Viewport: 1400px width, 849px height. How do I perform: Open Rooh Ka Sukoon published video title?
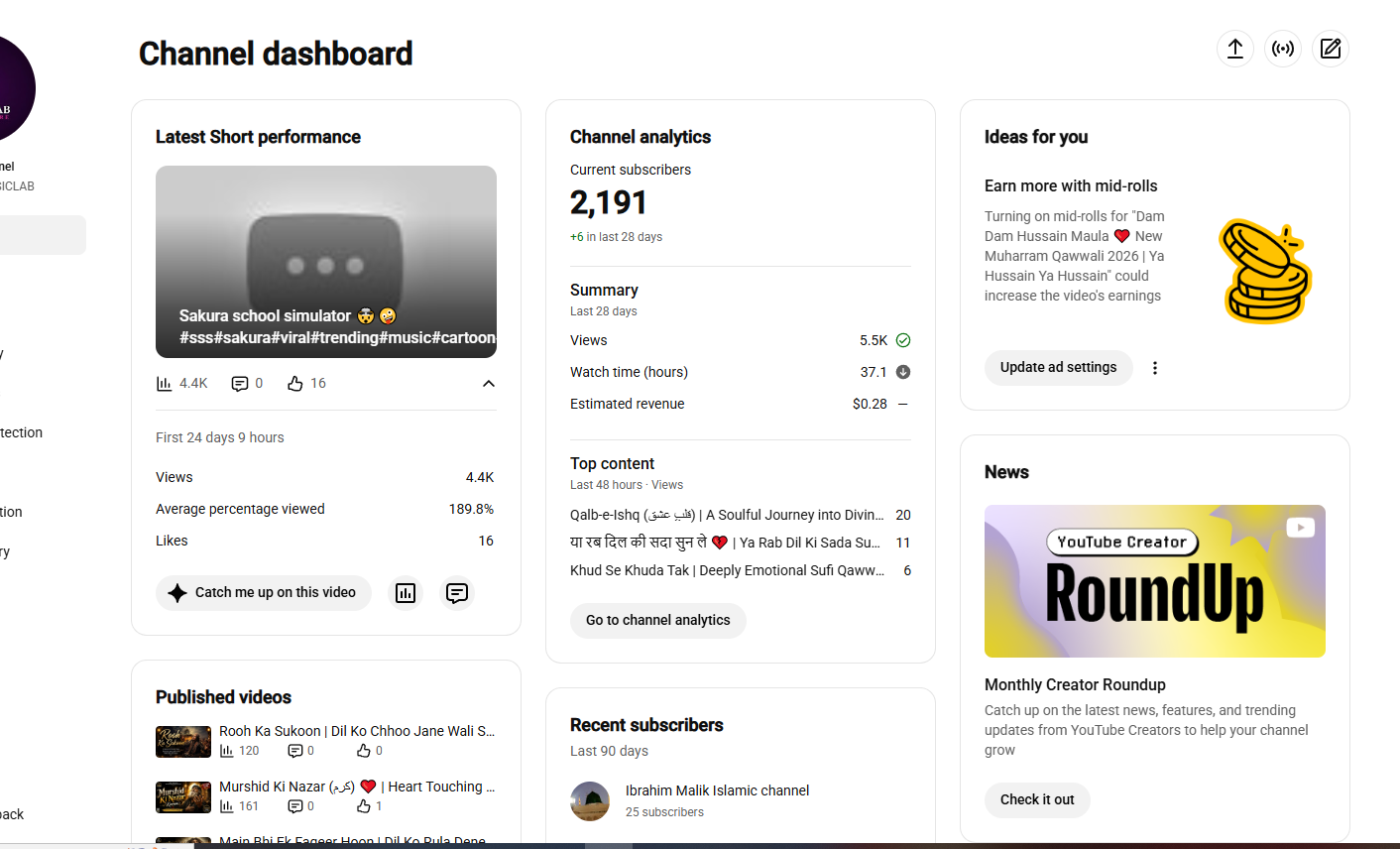coord(357,731)
